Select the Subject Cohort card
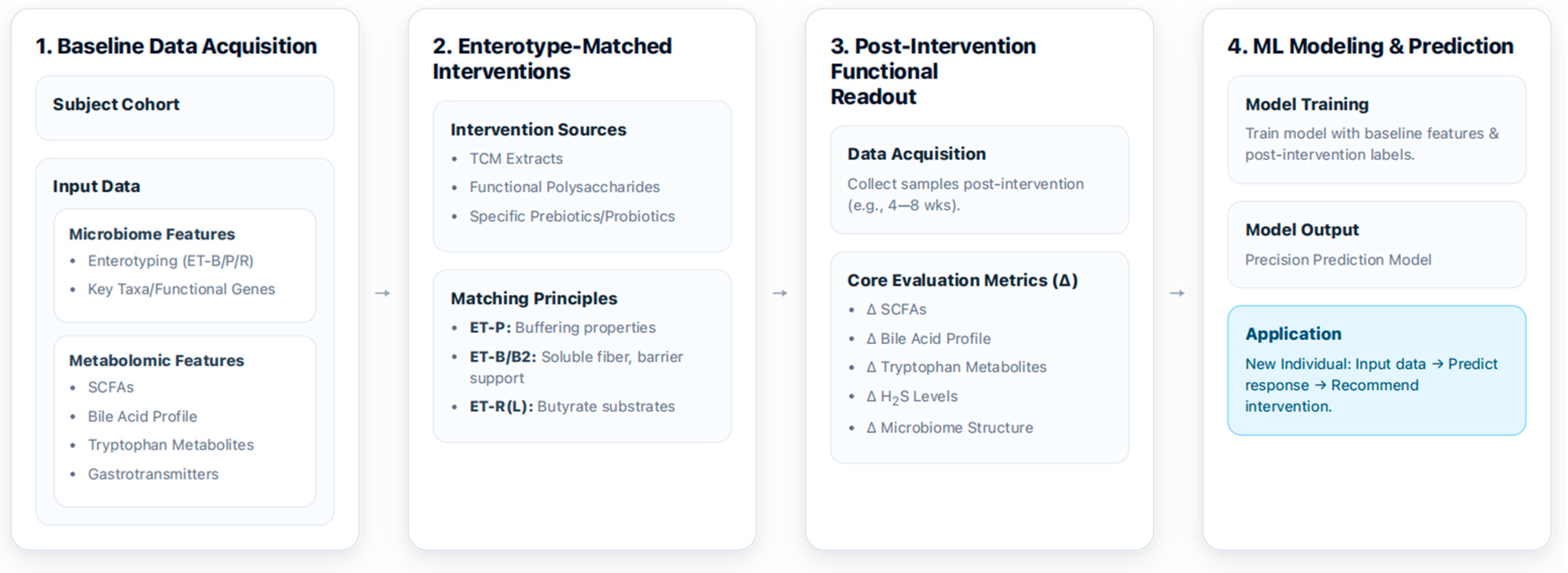This screenshot has width=1568, height=573. tap(185, 108)
